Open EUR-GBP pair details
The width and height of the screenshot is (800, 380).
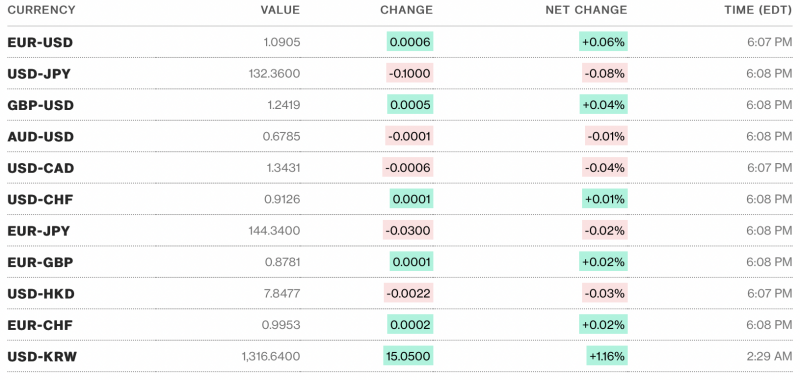click(40, 262)
